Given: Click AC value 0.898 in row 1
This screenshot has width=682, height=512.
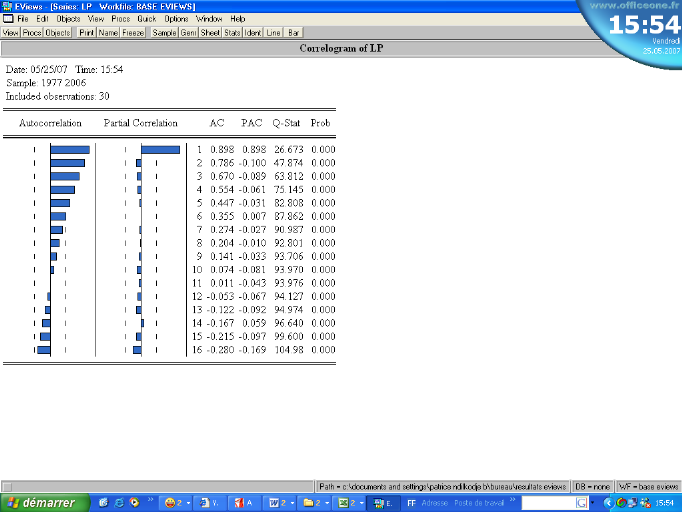Looking at the screenshot, I should click(222, 150).
